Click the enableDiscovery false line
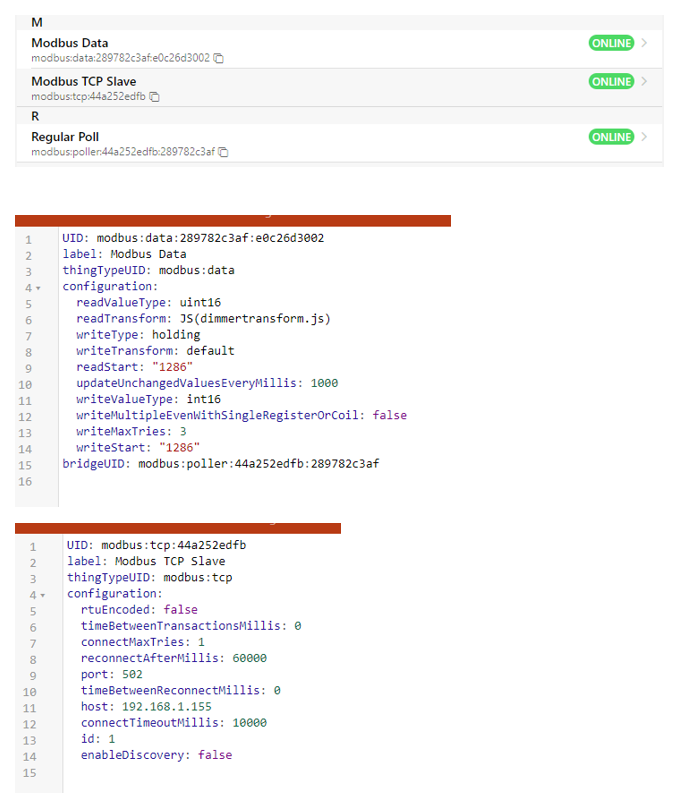The height and width of the screenshot is (801, 679). coord(156,755)
